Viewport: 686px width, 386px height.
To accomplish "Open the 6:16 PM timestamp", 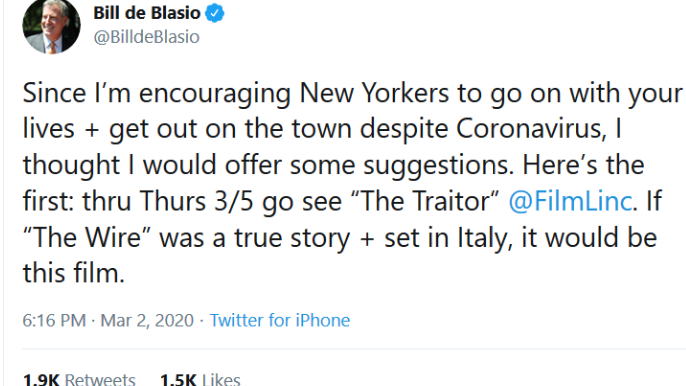I will pos(54,320).
